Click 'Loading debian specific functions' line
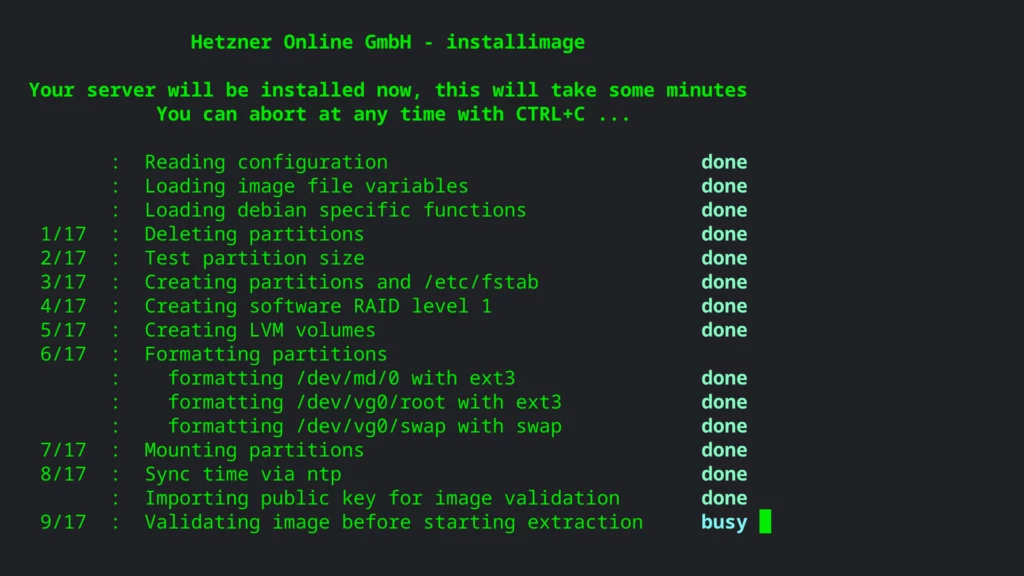 (x=335, y=210)
